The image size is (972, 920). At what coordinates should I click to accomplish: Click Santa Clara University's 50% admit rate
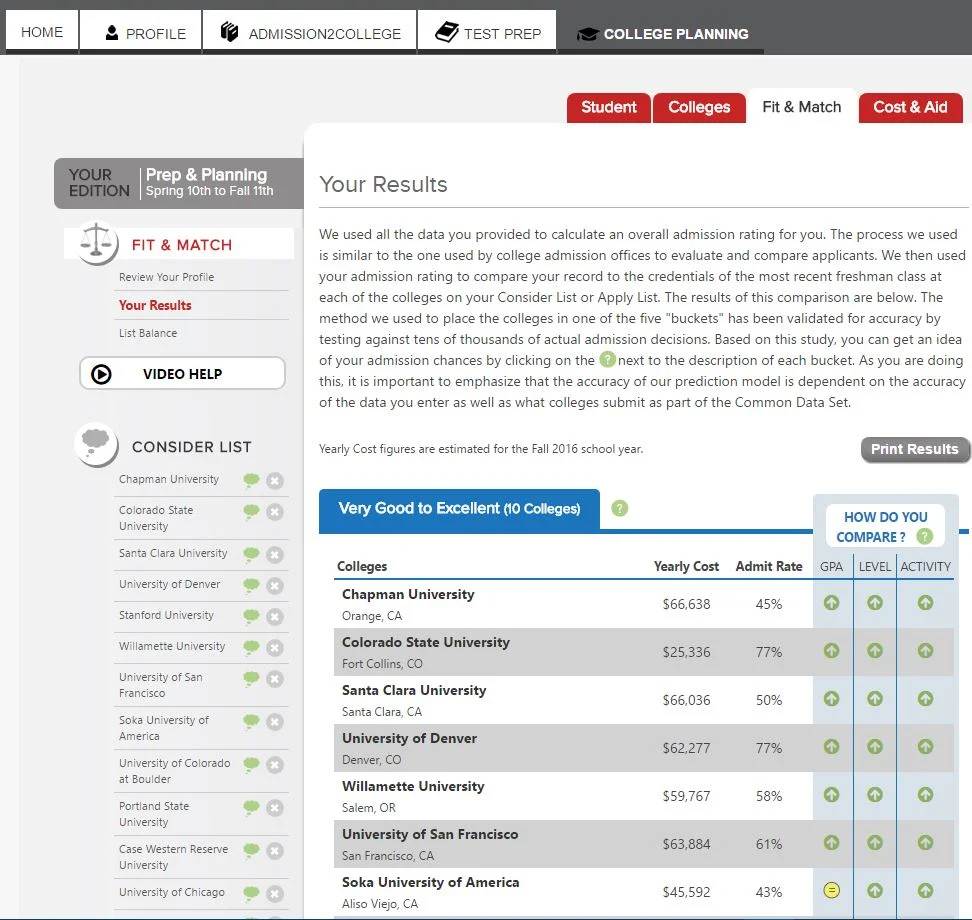pos(769,701)
